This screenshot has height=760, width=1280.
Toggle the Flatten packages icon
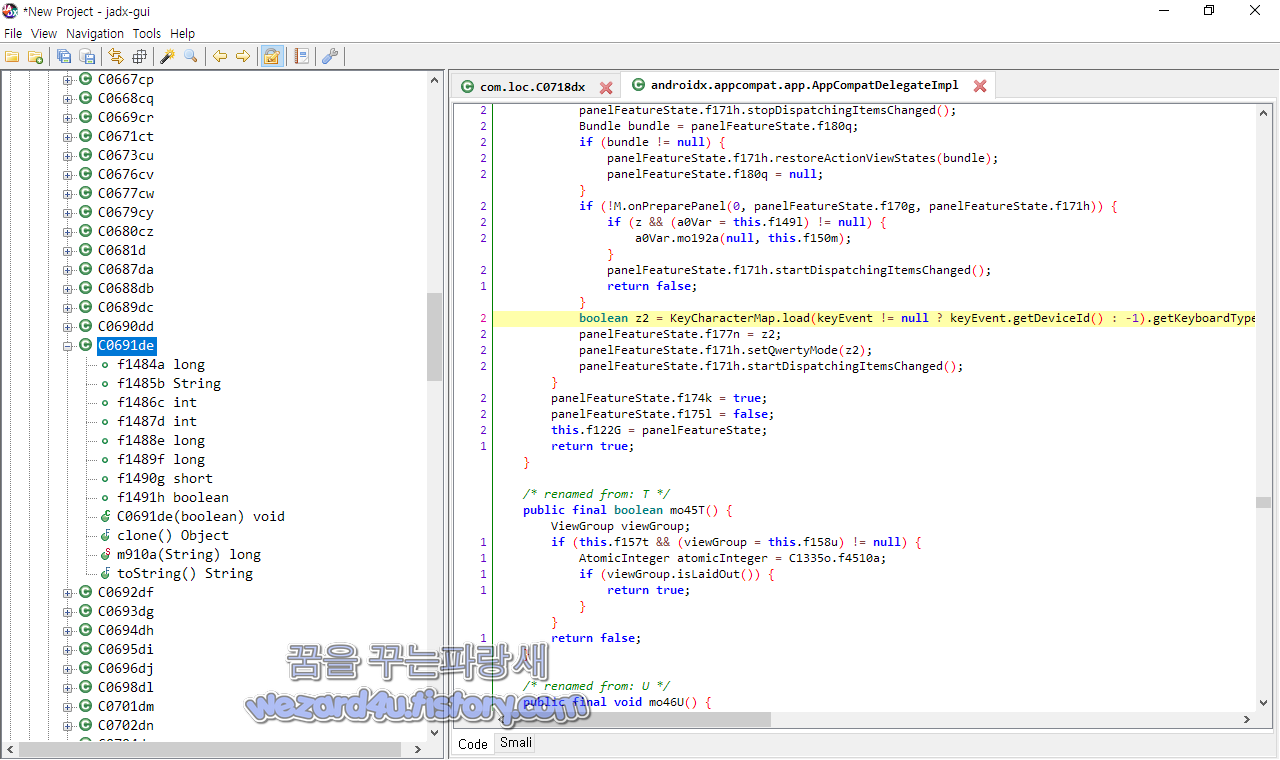click(x=139, y=56)
